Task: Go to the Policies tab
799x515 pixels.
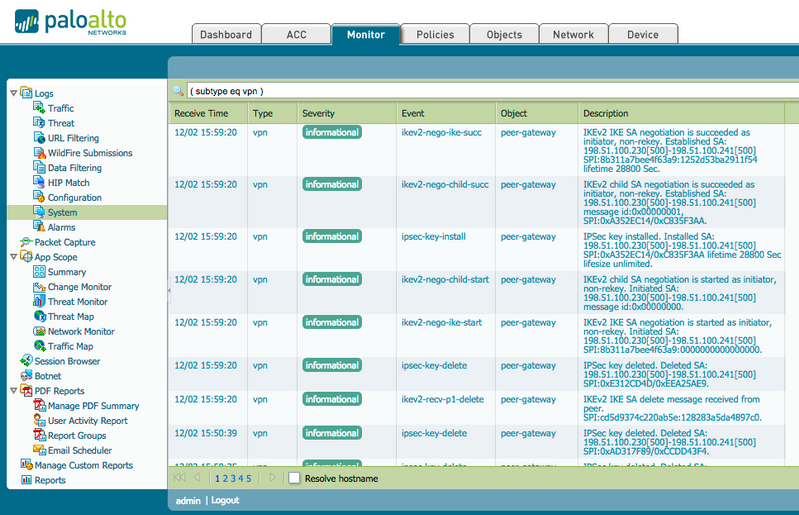Action: tap(435, 34)
